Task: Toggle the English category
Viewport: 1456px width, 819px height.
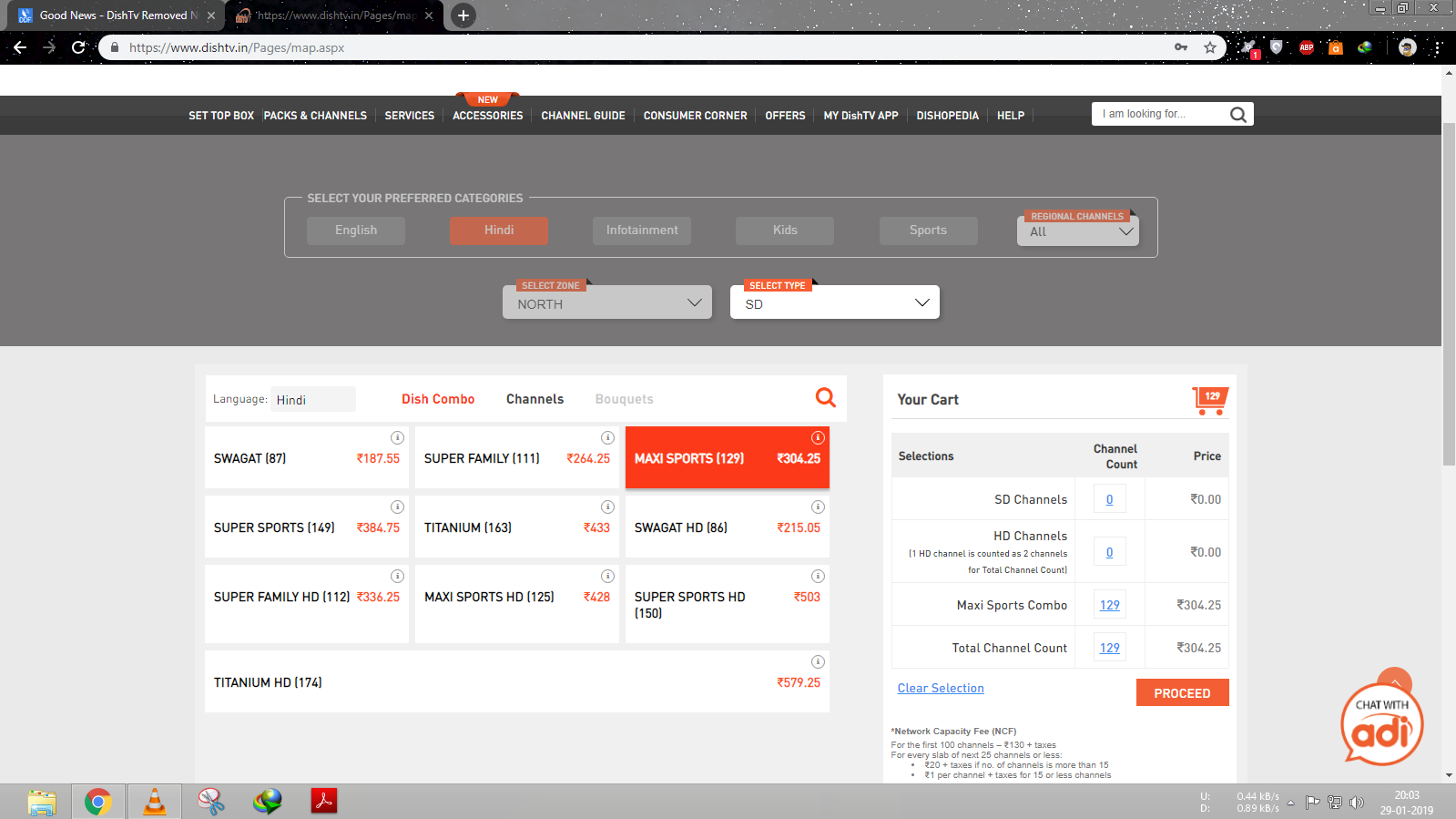Action: coord(355,230)
